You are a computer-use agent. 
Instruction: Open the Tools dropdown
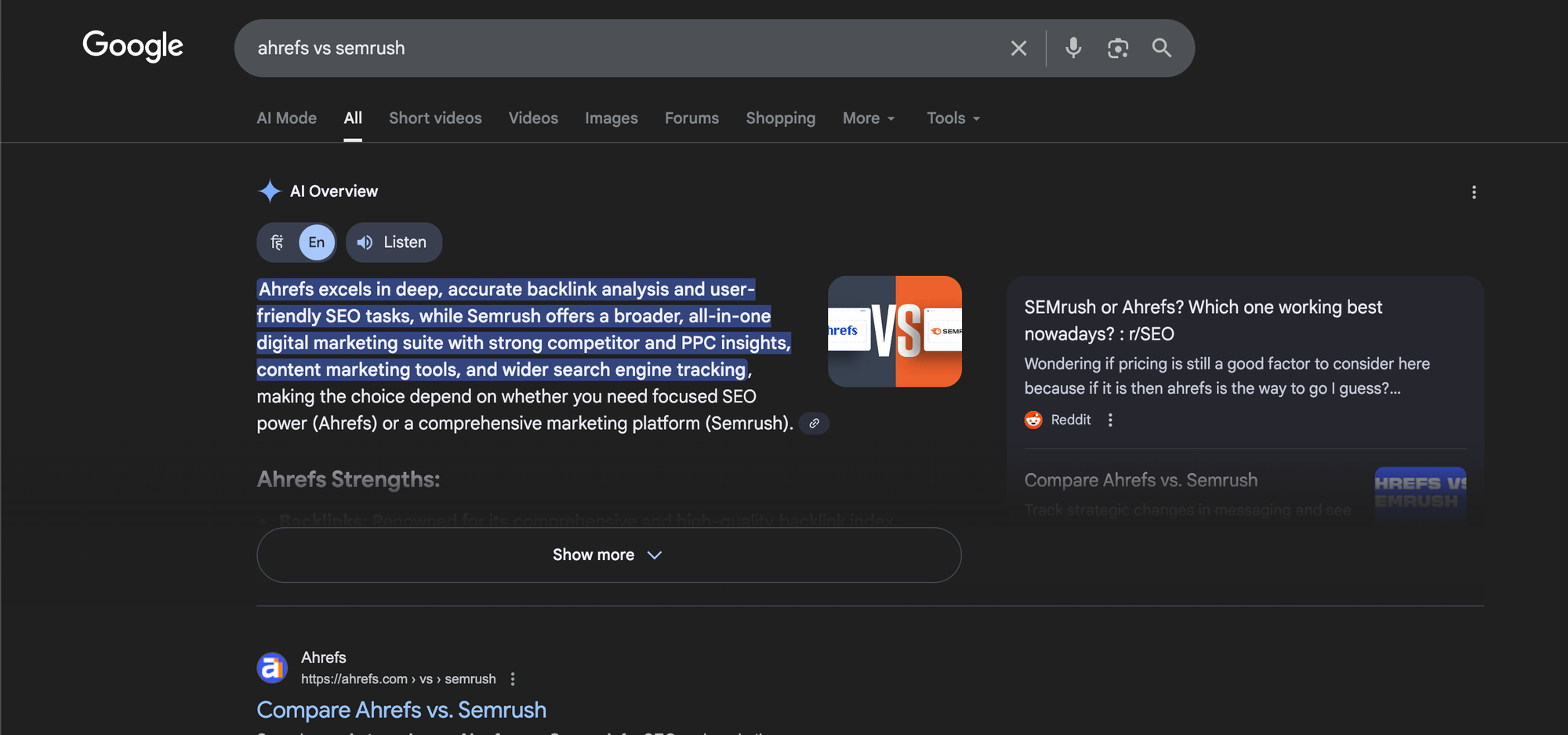(953, 118)
